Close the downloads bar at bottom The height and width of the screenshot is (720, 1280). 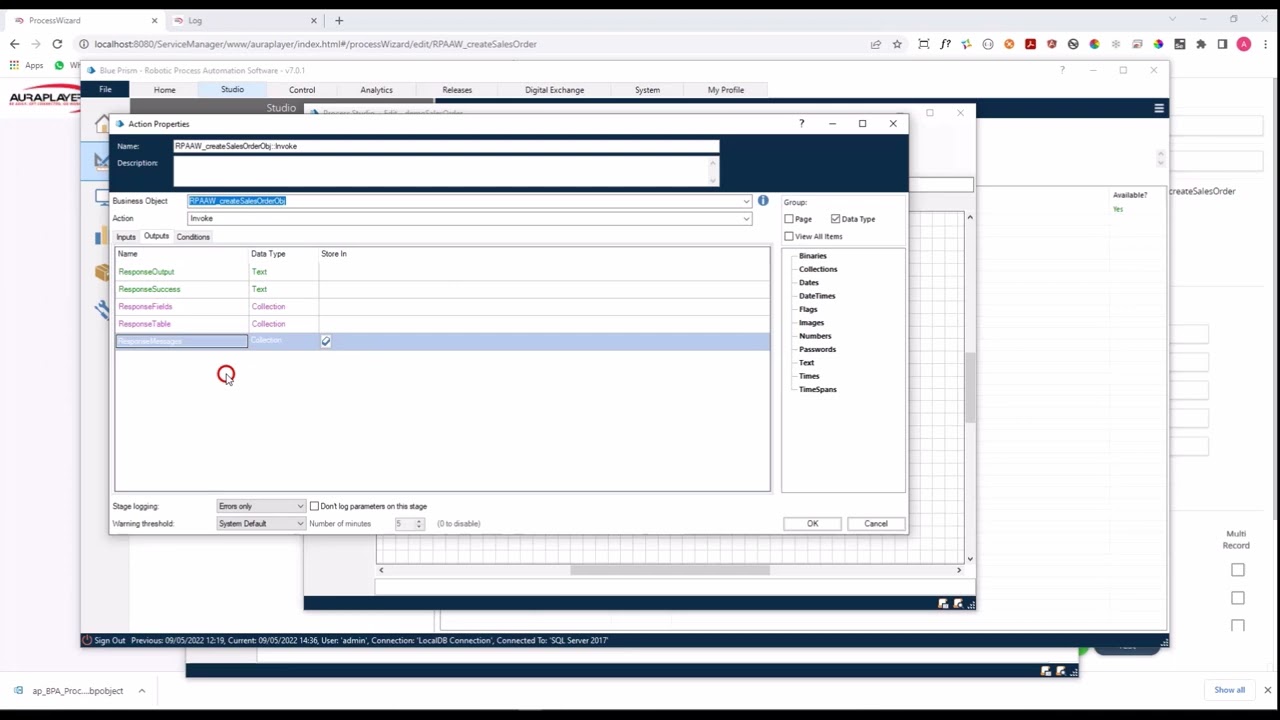(1267, 690)
